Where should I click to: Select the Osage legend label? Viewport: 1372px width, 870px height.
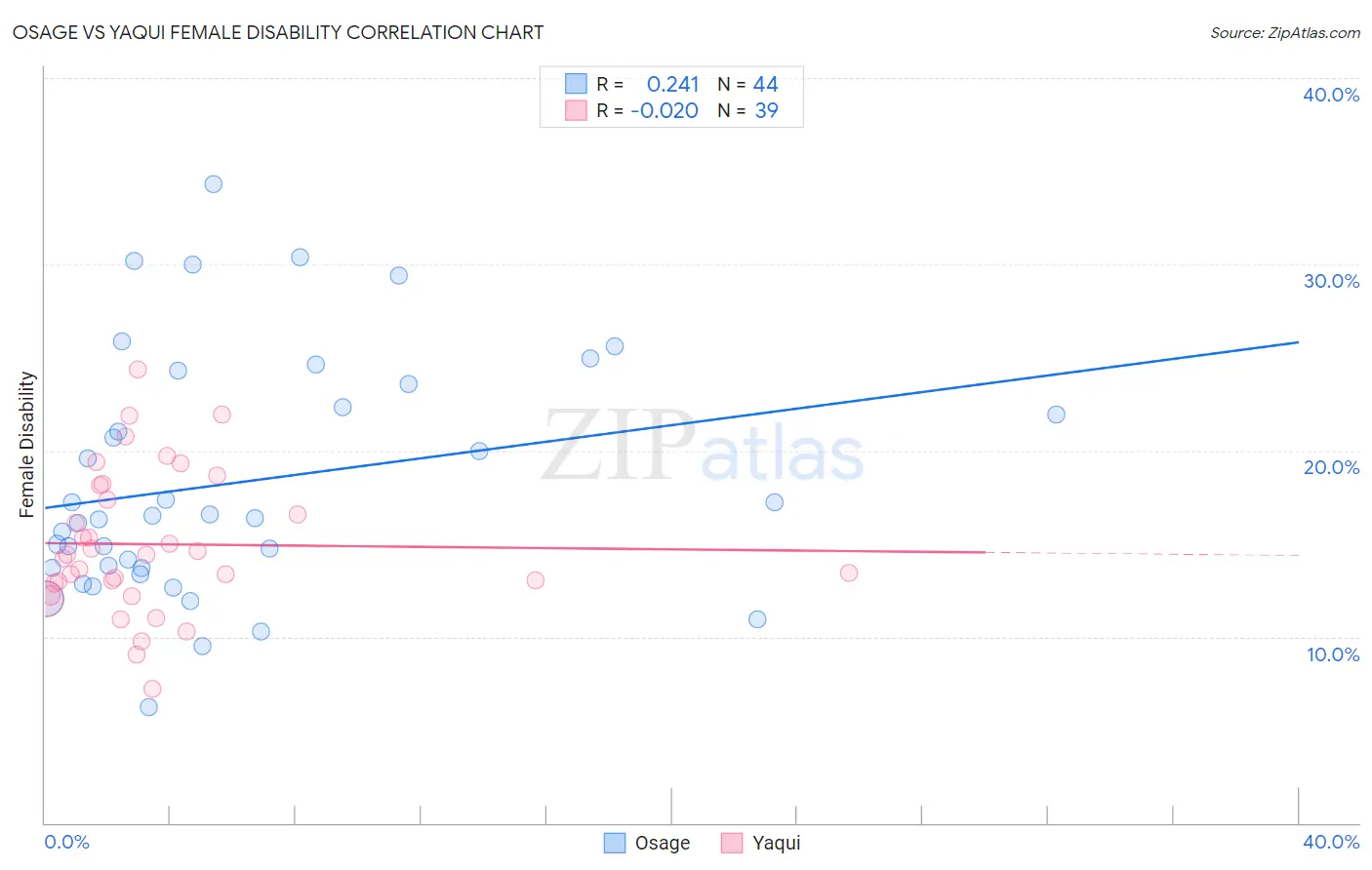663,843
